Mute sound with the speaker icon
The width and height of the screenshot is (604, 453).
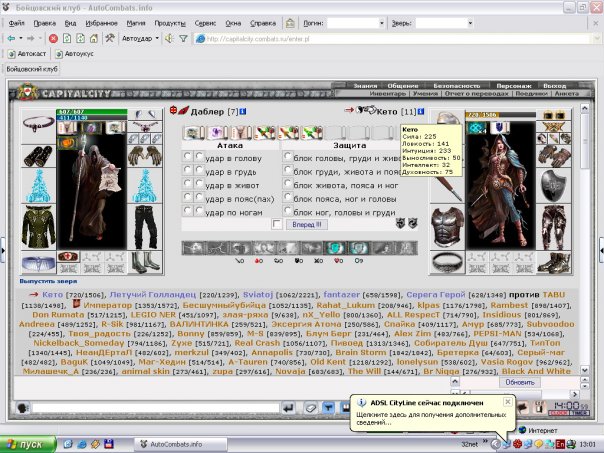pyautogui.click(x=169, y=39)
